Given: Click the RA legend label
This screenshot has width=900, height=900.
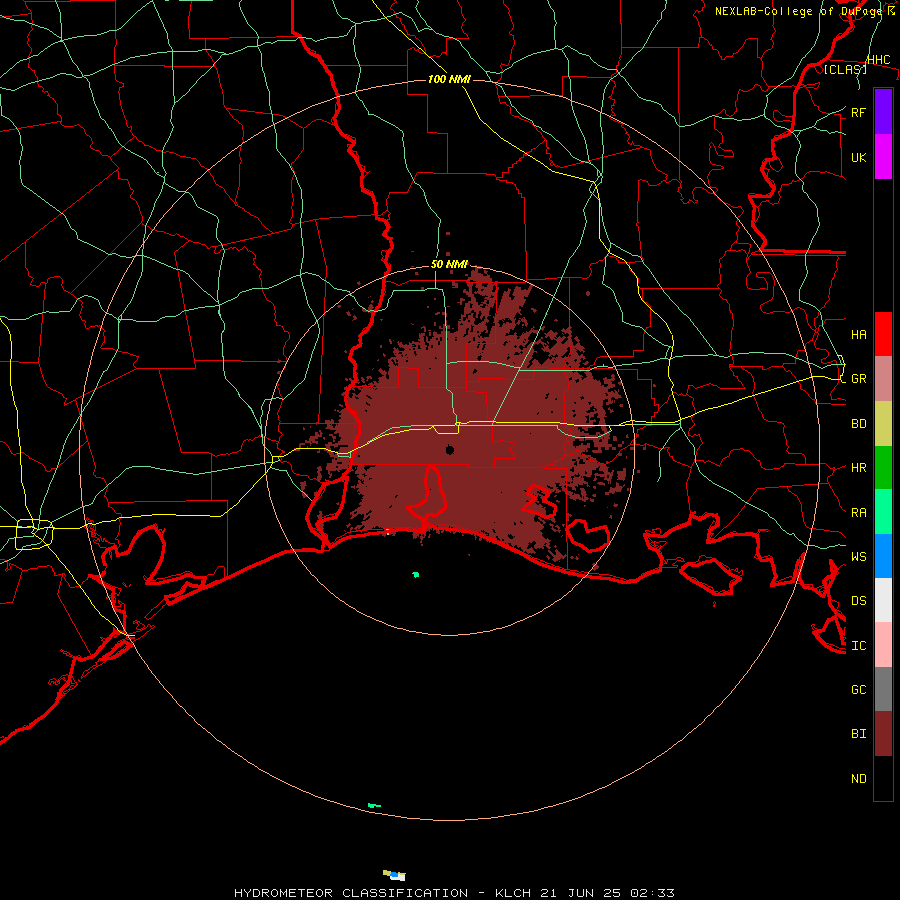Looking at the screenshot, I should click(x=858, y=513).
